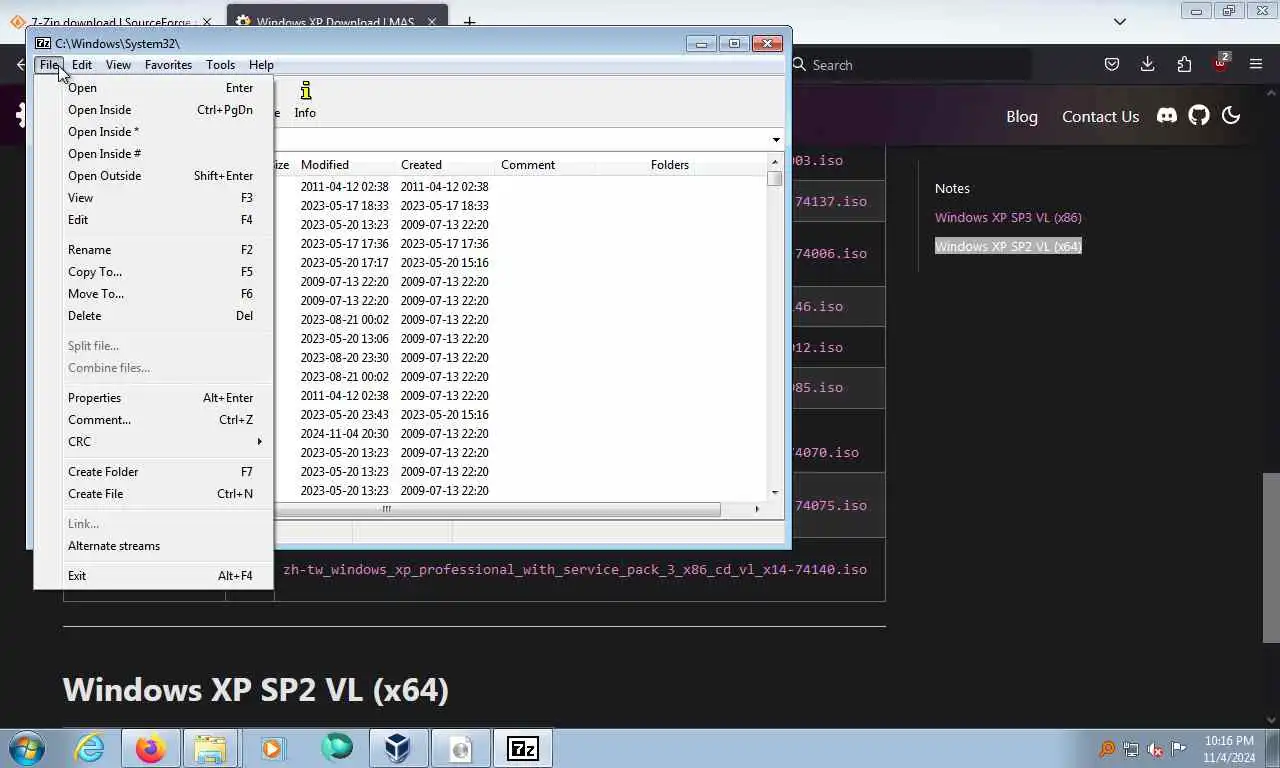
Task: Click the file list scroll up arrow
Action: pos(774,162)
